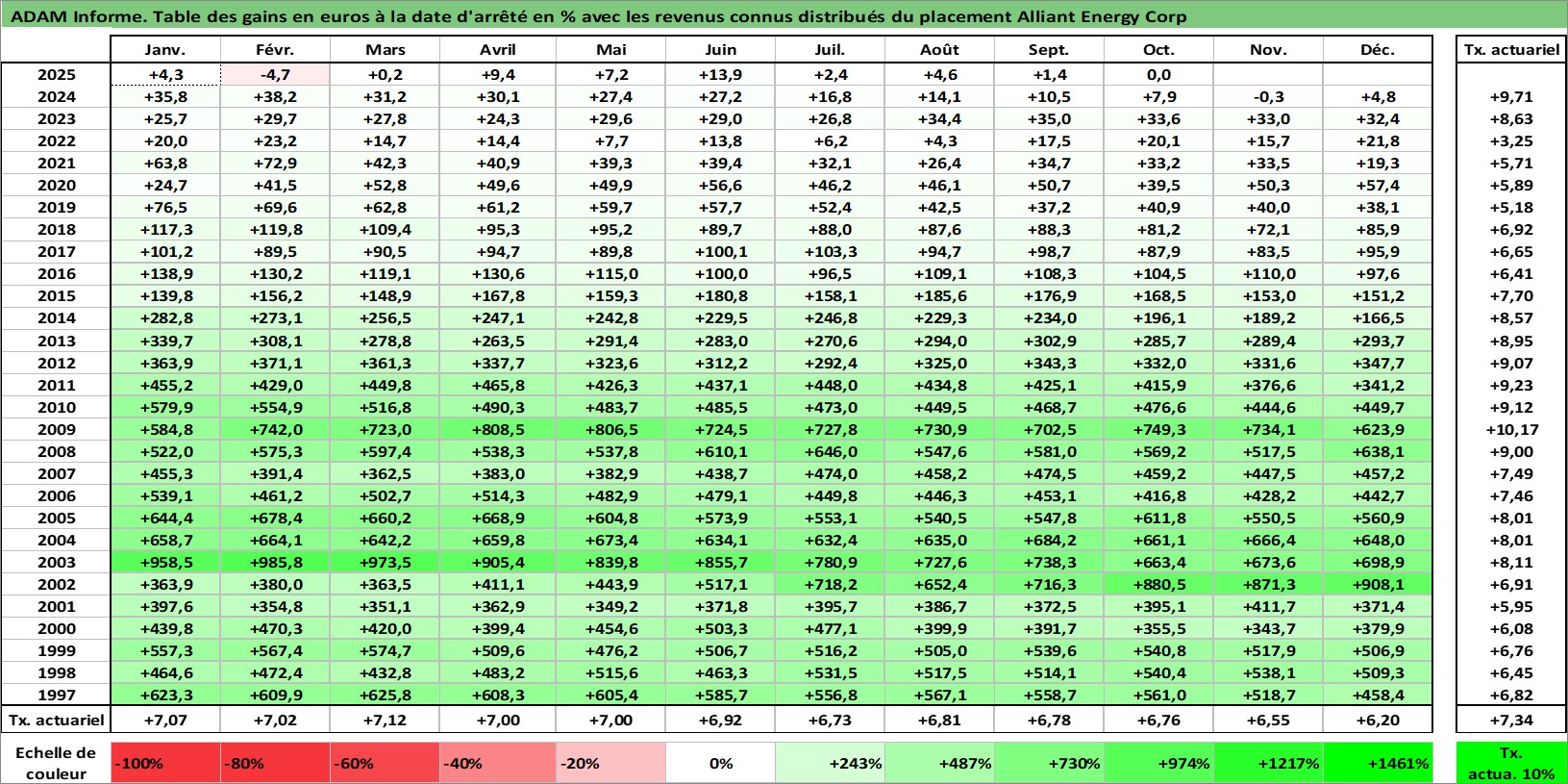Select the 'Oct.' column header
This screenshot has height=784, width=1568.
click(x=1159, y=50)
